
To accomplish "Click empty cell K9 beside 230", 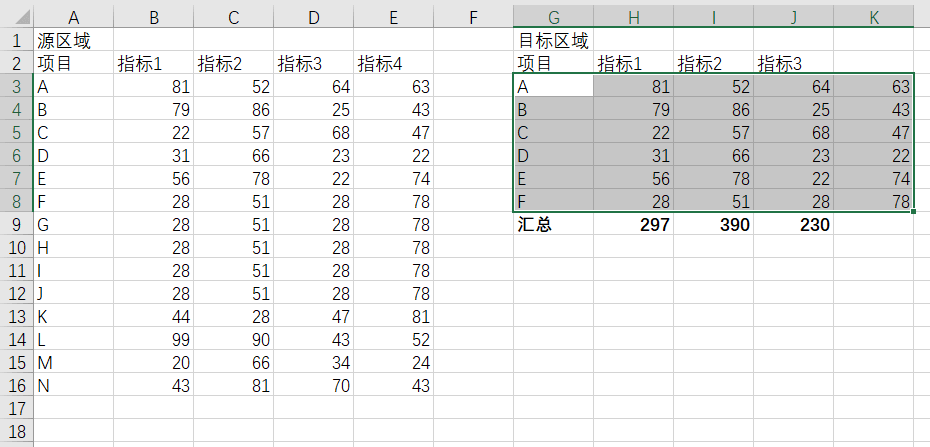I will 874,225.
